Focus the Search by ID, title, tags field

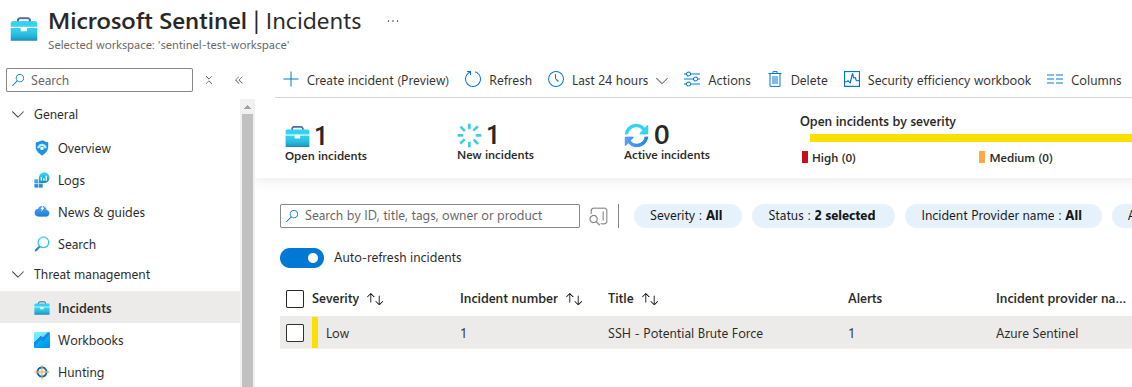(x=430, y=216)
